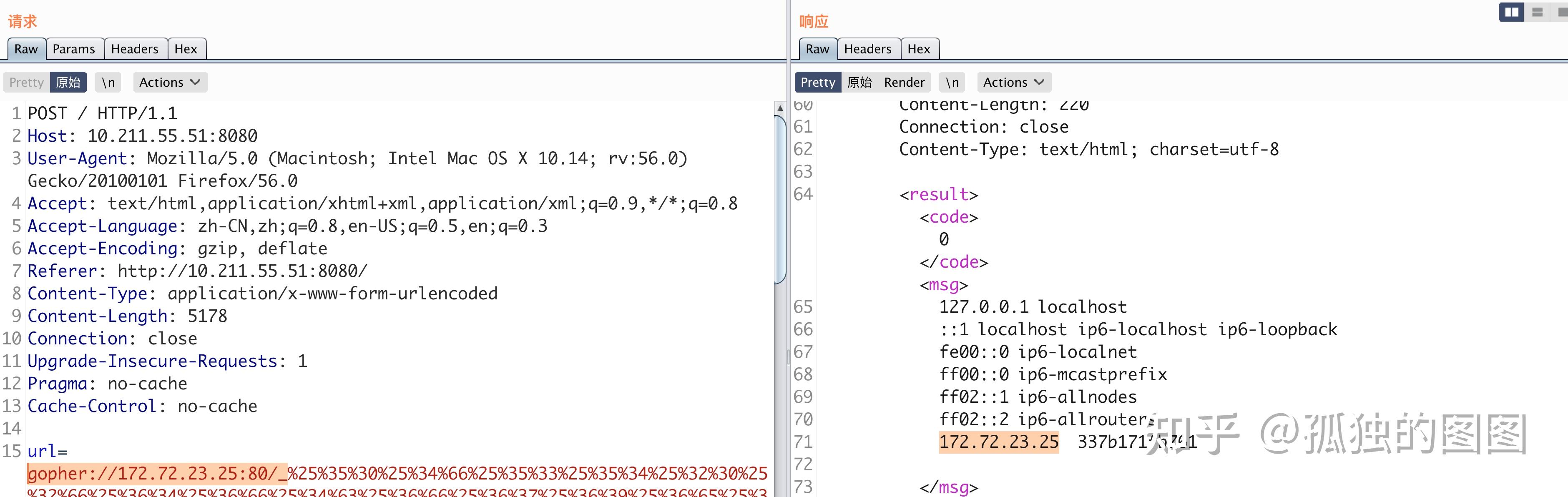
Task: Toggle request newline display \n button
Action: click(x=108, y=82)
